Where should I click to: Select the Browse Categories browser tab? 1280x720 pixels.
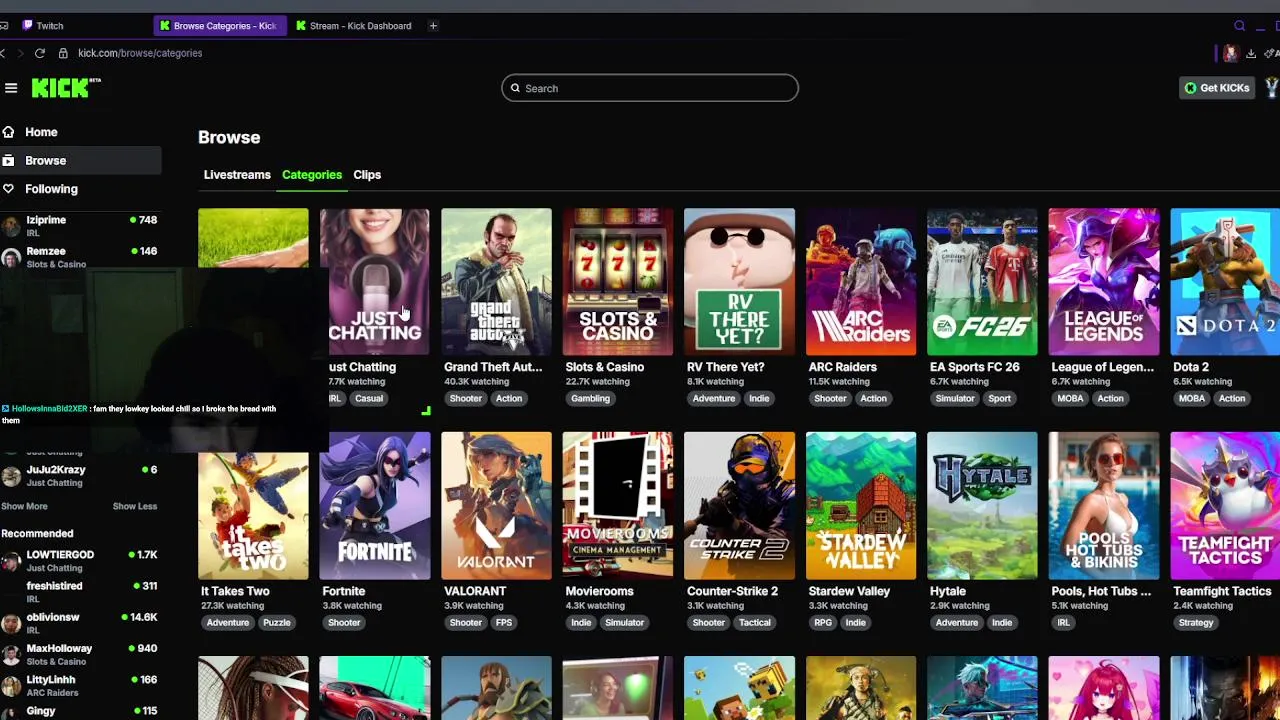pyautogui.click(x=218, y=26)
